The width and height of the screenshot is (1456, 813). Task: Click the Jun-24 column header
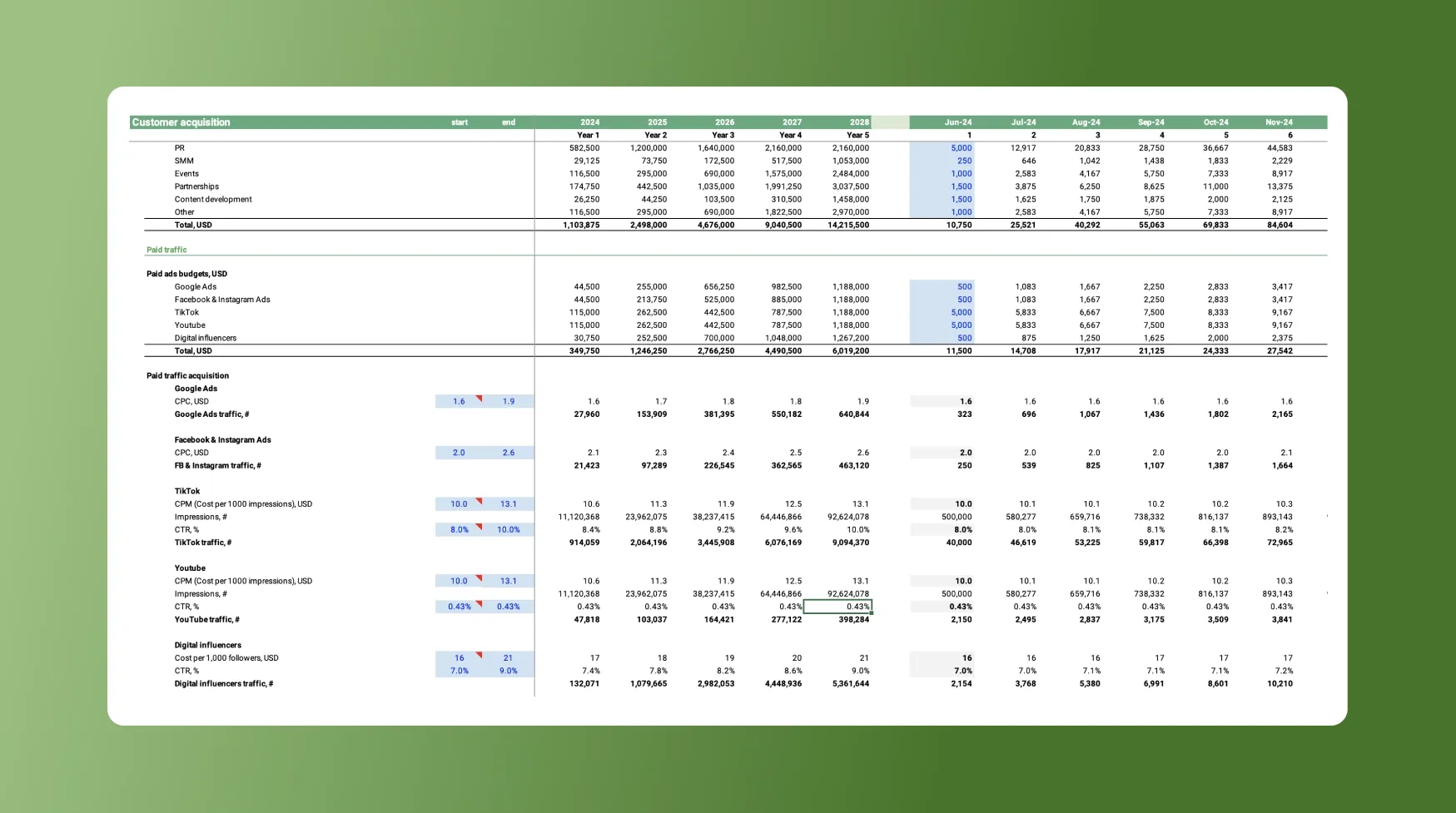coord(957,122)
